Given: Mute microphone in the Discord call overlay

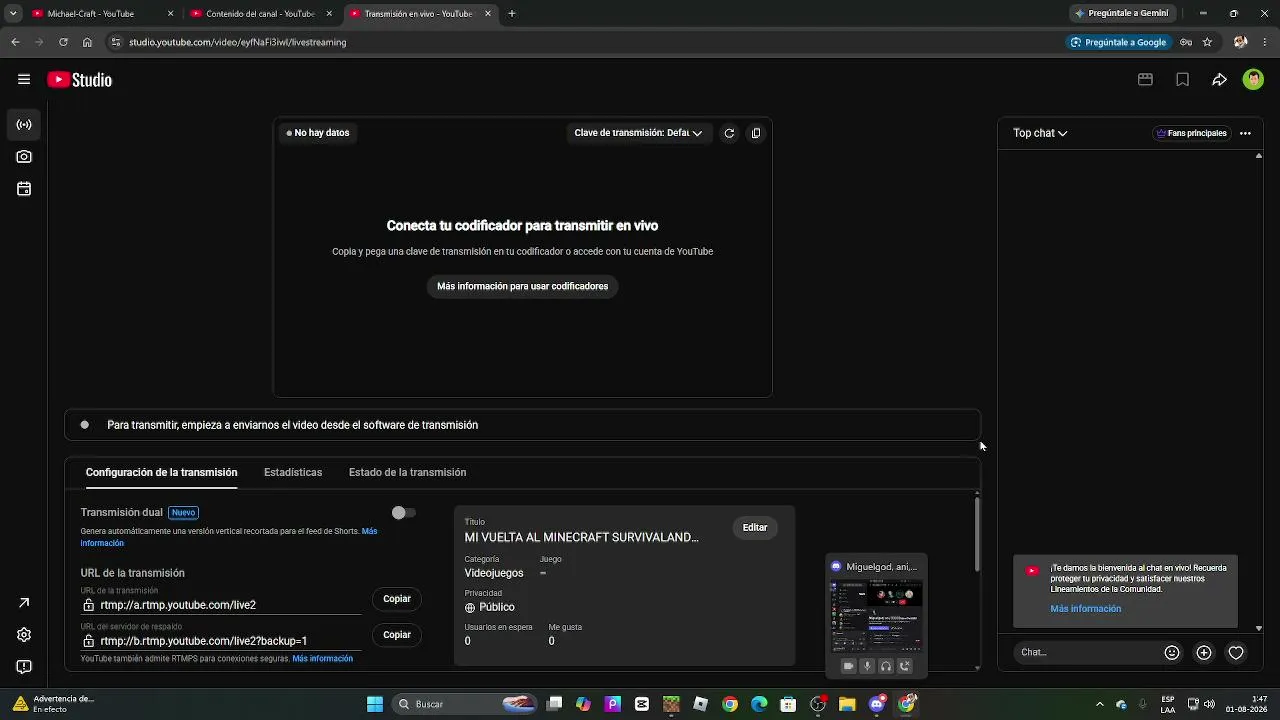Looking at the screenshot, I should [867, 666].
